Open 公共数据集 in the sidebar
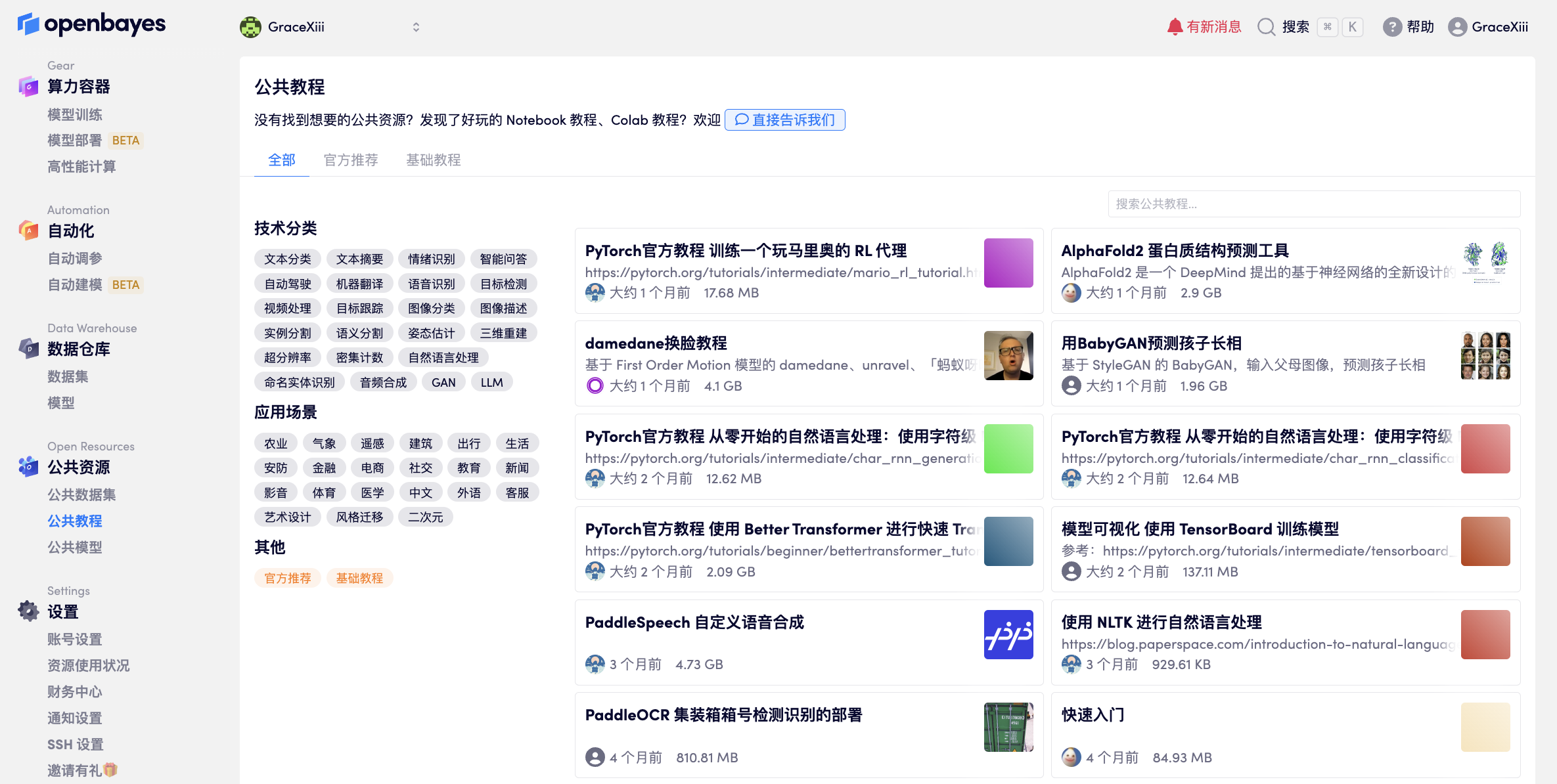This screenshot has height=784, width=1557. [81, 495]
